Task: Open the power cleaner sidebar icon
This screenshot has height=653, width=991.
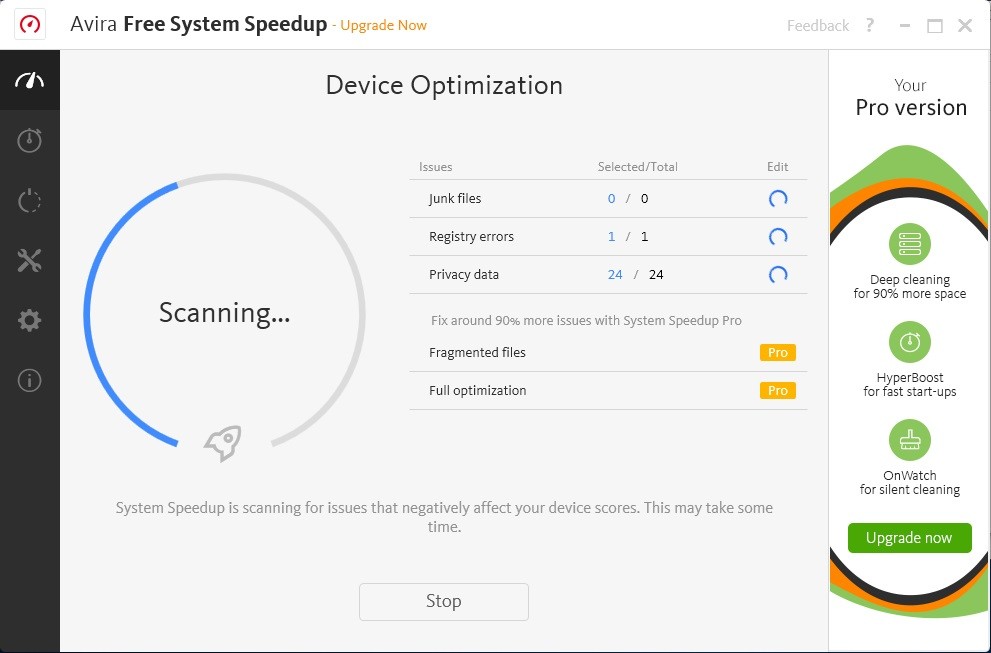Action: pyautogui.click(x=30, y=200)
